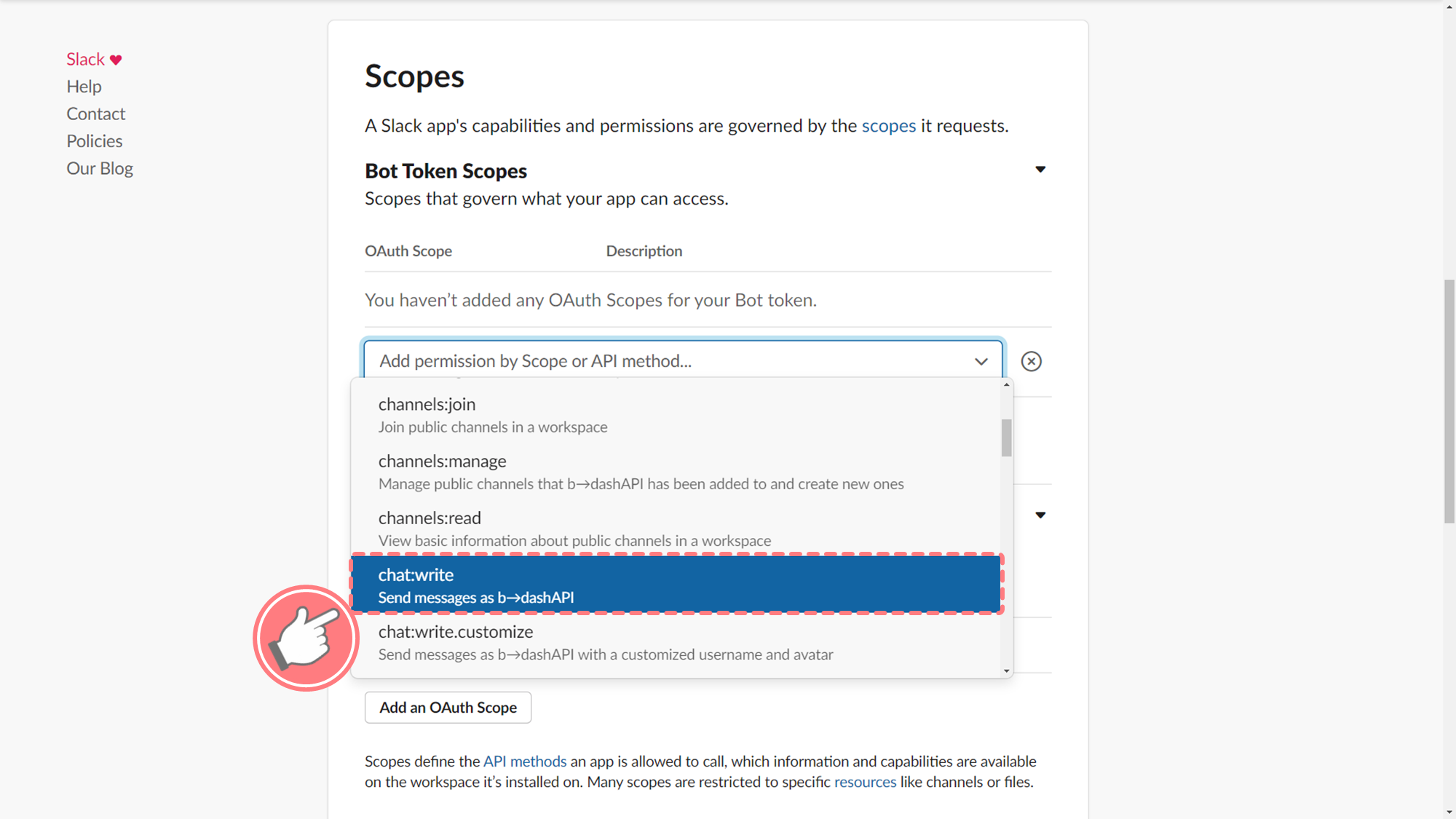Clear the scope picker with the X icon
Screen dimensions: 1456x819
click(1031, 361)
